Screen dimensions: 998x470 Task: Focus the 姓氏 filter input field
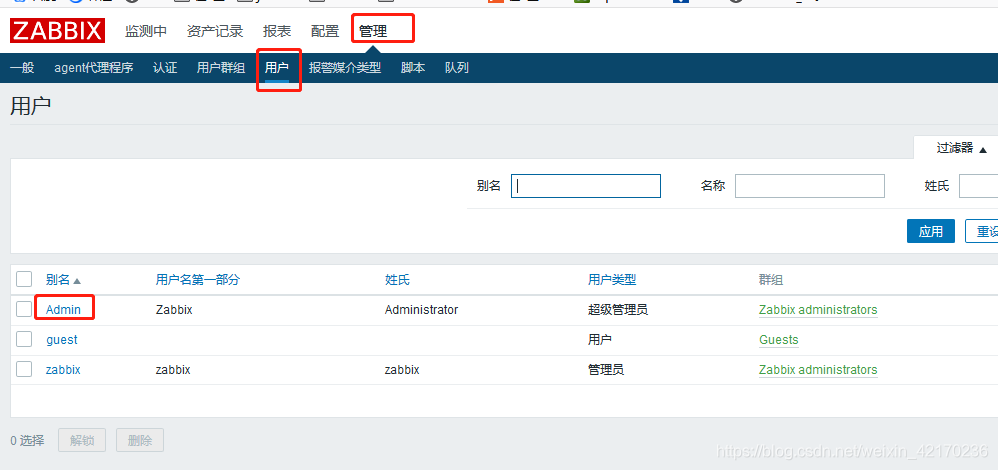(978, 186)
